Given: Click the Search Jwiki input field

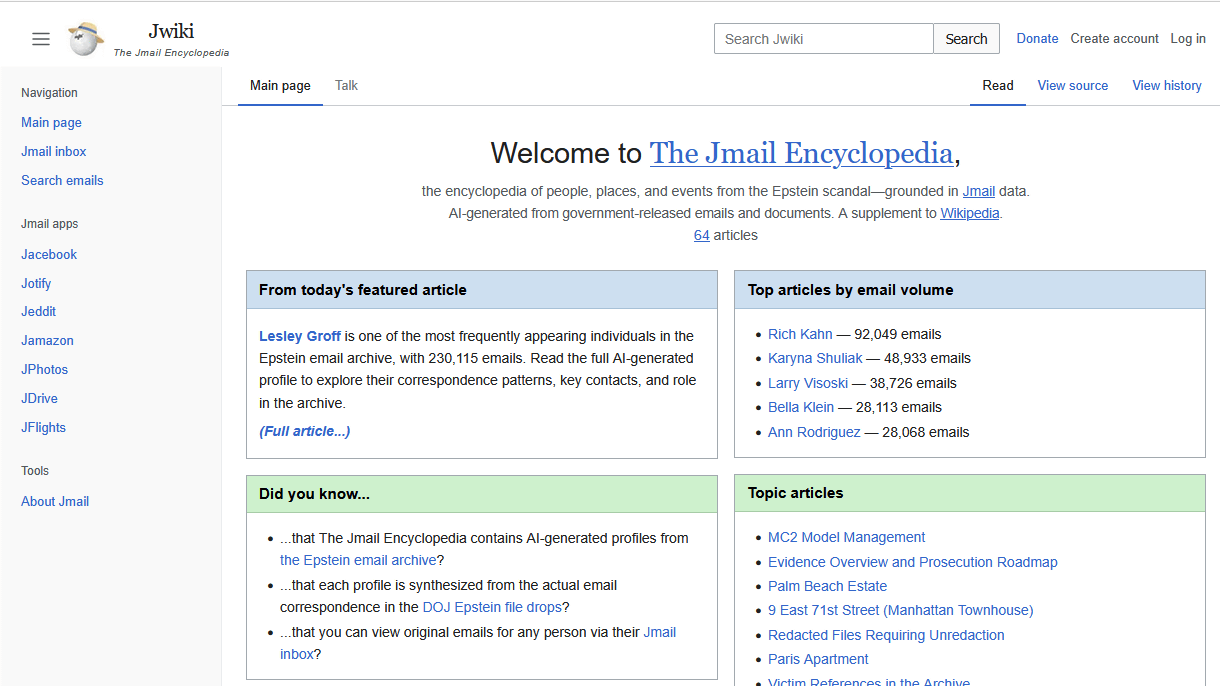Looking at the screenshot, I should [x=823, y=39].
